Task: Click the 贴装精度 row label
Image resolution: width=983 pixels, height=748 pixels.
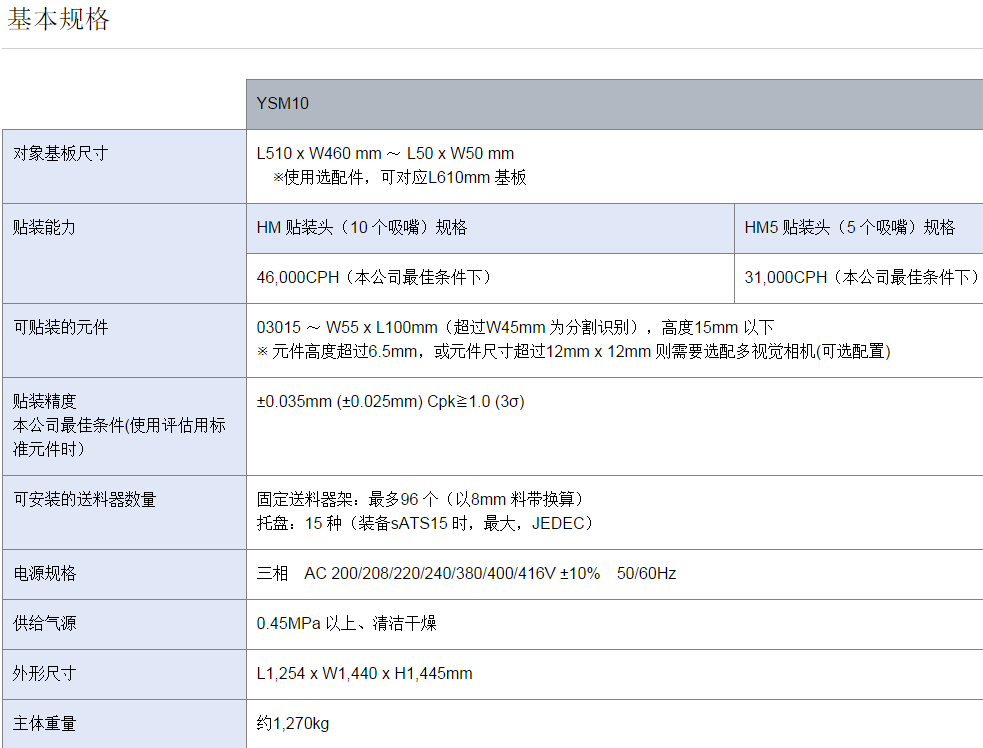Action: (45, 402)
